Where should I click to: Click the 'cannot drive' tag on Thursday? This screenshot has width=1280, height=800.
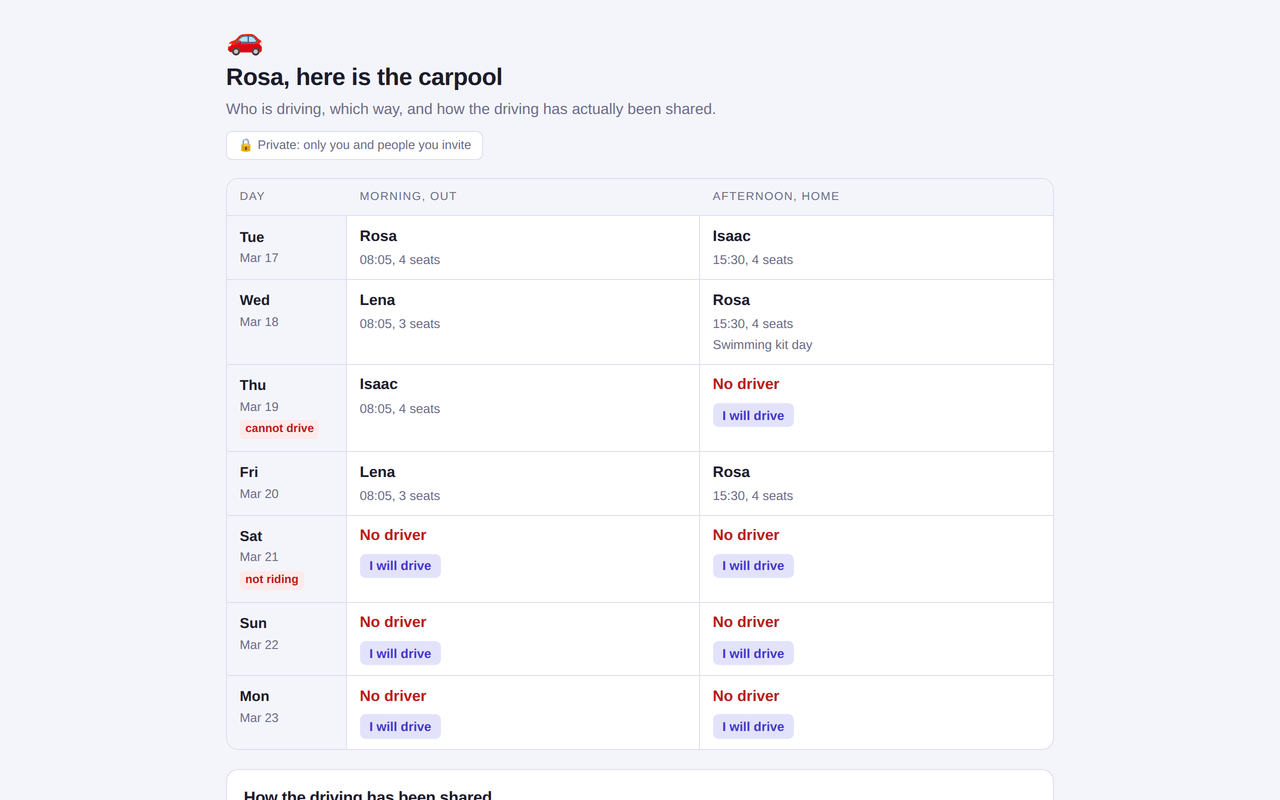(x=279, y=428)
